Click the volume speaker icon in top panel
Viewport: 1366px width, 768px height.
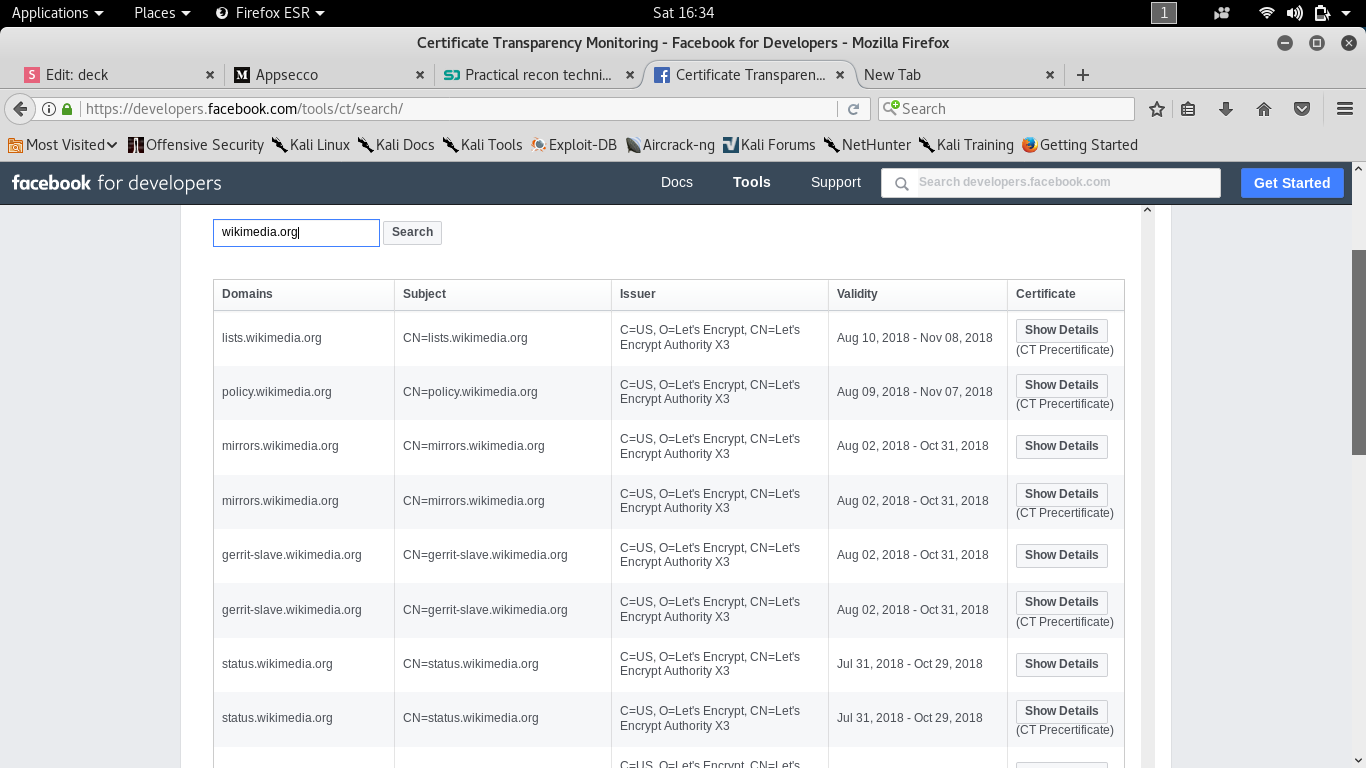click(x=1295, y=13)
